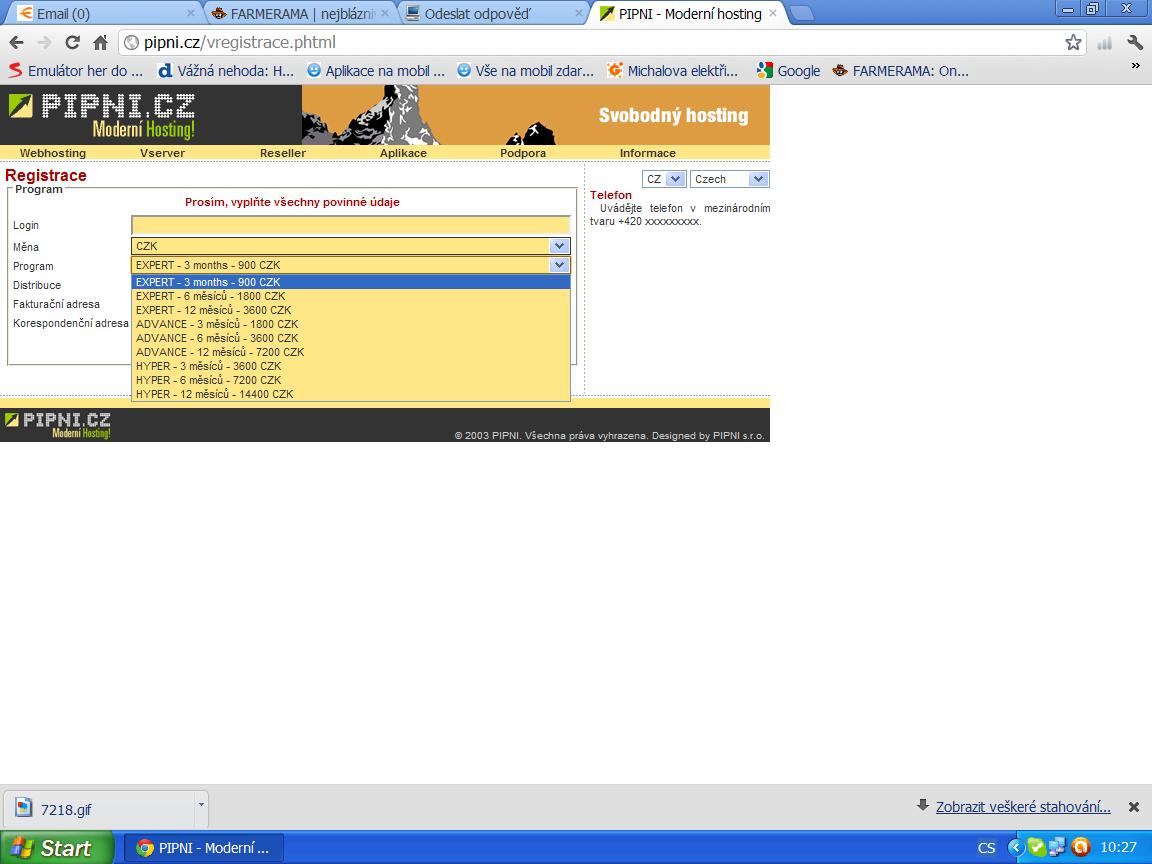The height and width of the screenshot is (864, 1152).
Task: Open the Aplikace na mobil bookmark
Action: click(376, 71)
